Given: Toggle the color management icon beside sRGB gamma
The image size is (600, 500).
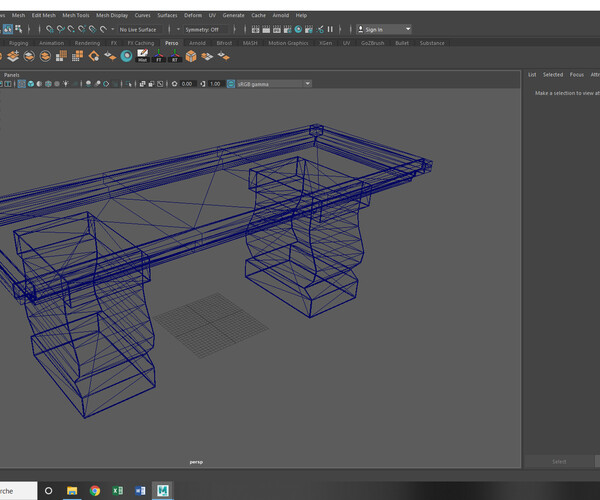Looking at the screenshot, I should click(231, 84).
